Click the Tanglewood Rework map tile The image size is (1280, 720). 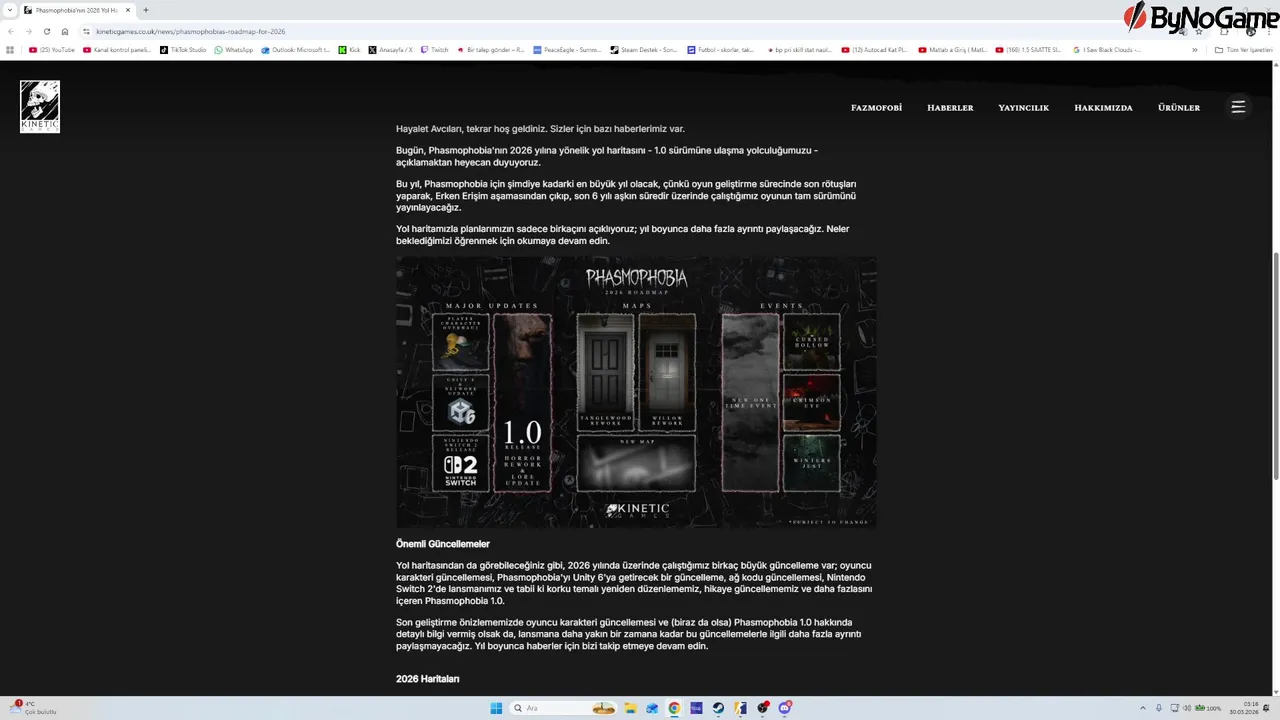(605, 372)
